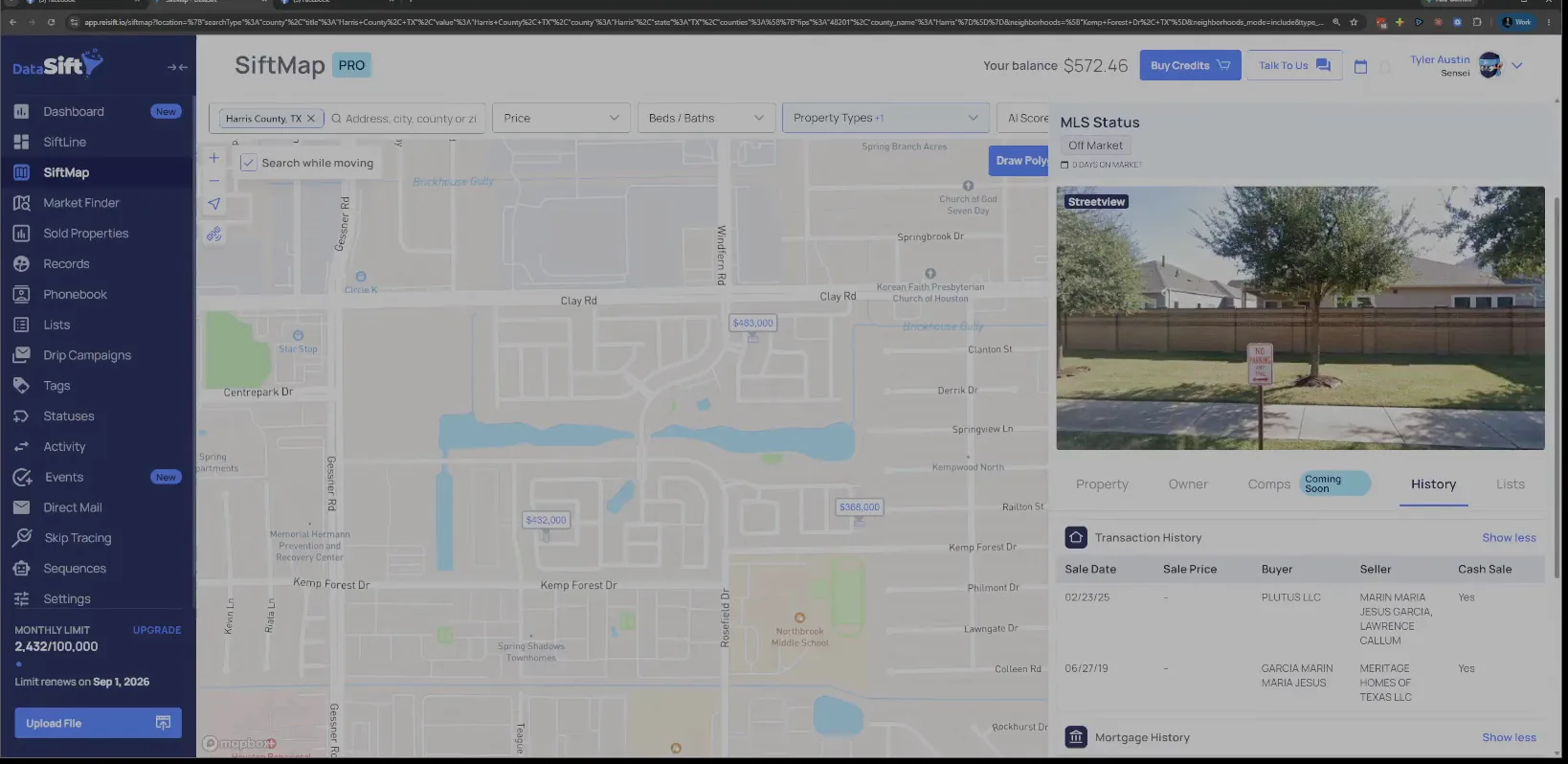Switch to the Owner tab
The width and height of the screenshot is (1568, 764).
point(1188,484)
